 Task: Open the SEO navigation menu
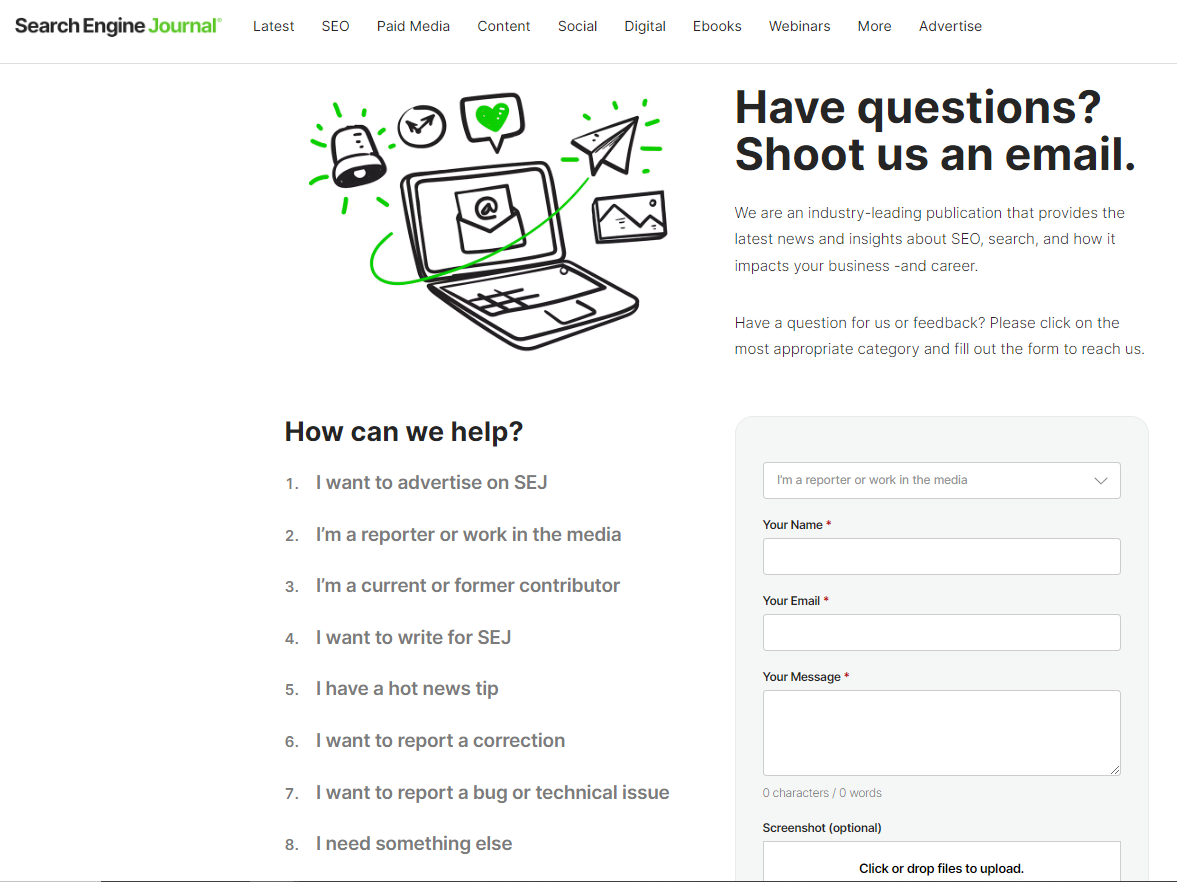pos(335,26)
